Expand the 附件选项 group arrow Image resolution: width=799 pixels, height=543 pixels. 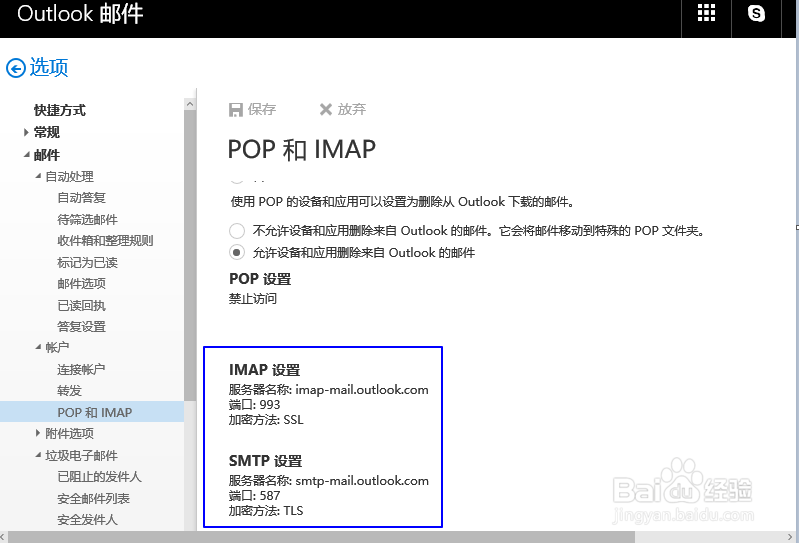tap(38, 433)
